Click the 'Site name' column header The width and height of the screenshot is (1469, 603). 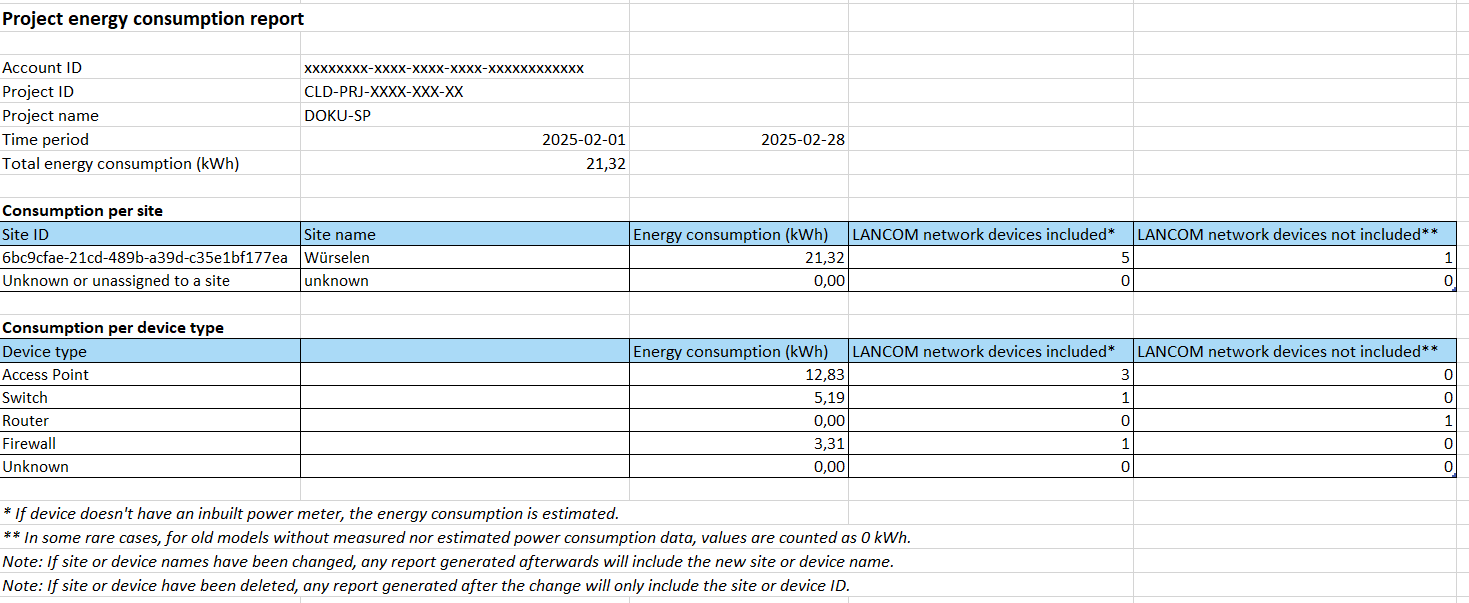click(340, 235)
